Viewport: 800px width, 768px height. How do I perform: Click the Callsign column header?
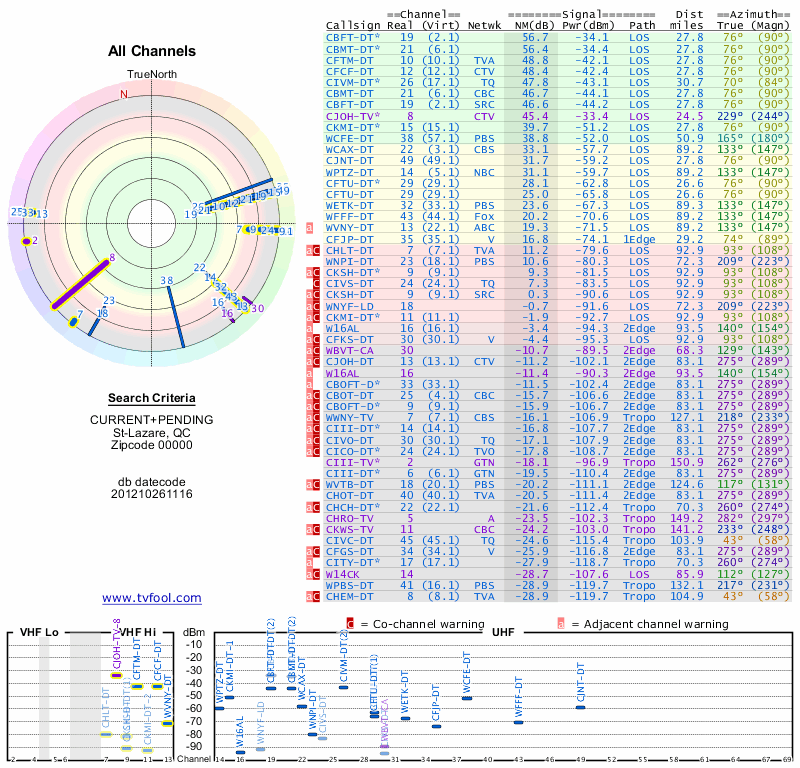(x=354, y=25)
